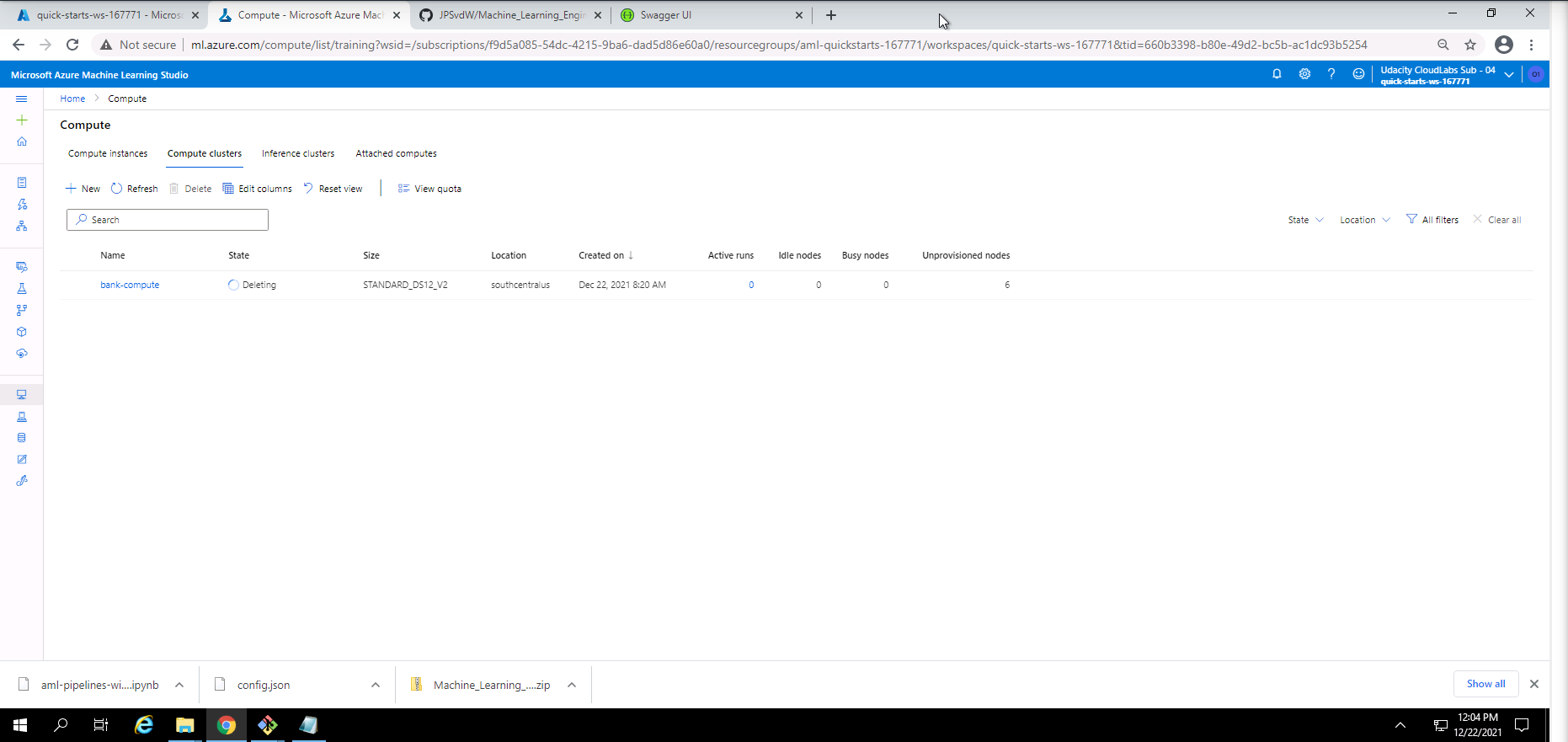Open Experiments via the flask sidebar icon
Viewport: 1568px width, 742px height.
click(x=22, y=289)
